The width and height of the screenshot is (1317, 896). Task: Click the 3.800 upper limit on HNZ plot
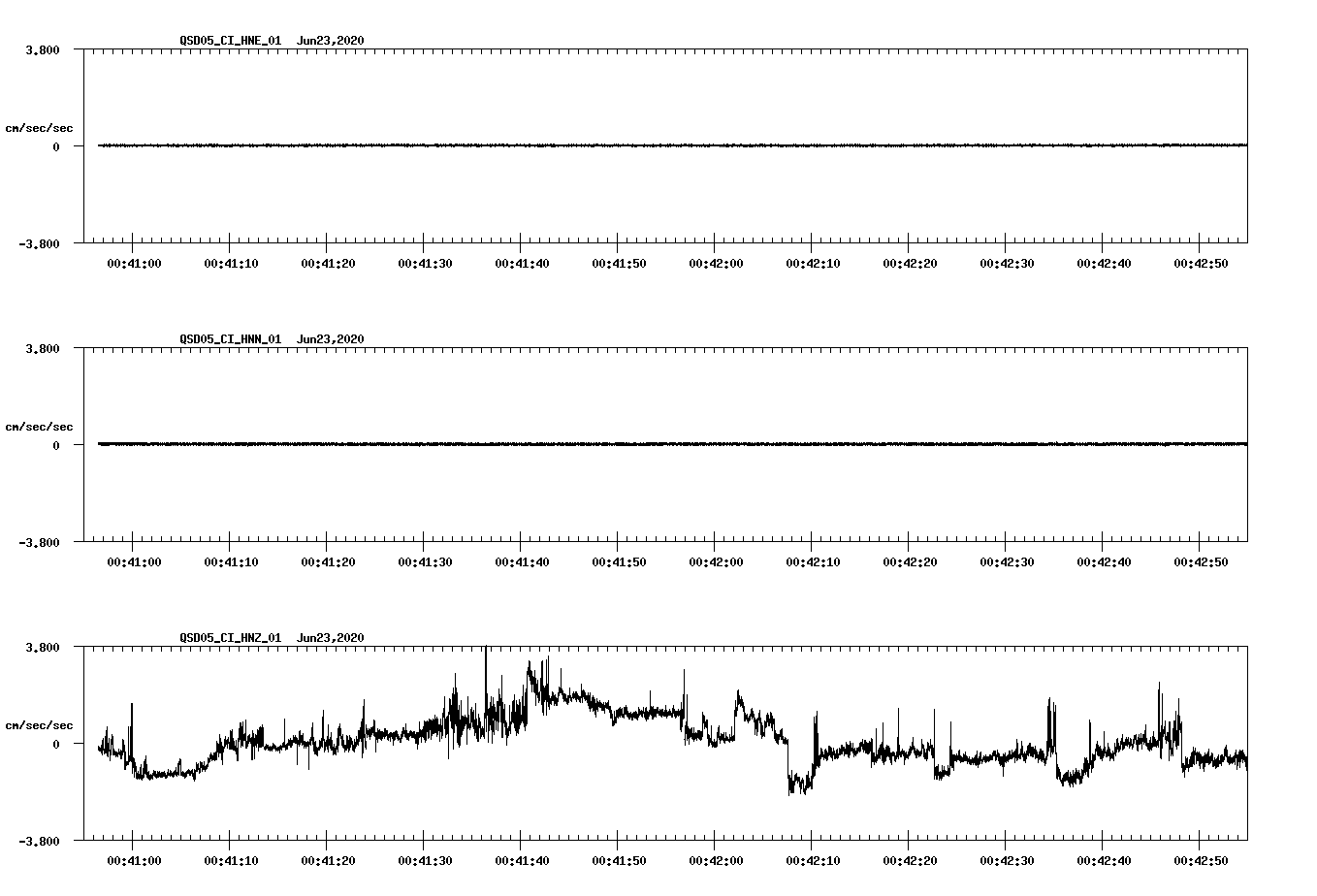pos(42,647)
